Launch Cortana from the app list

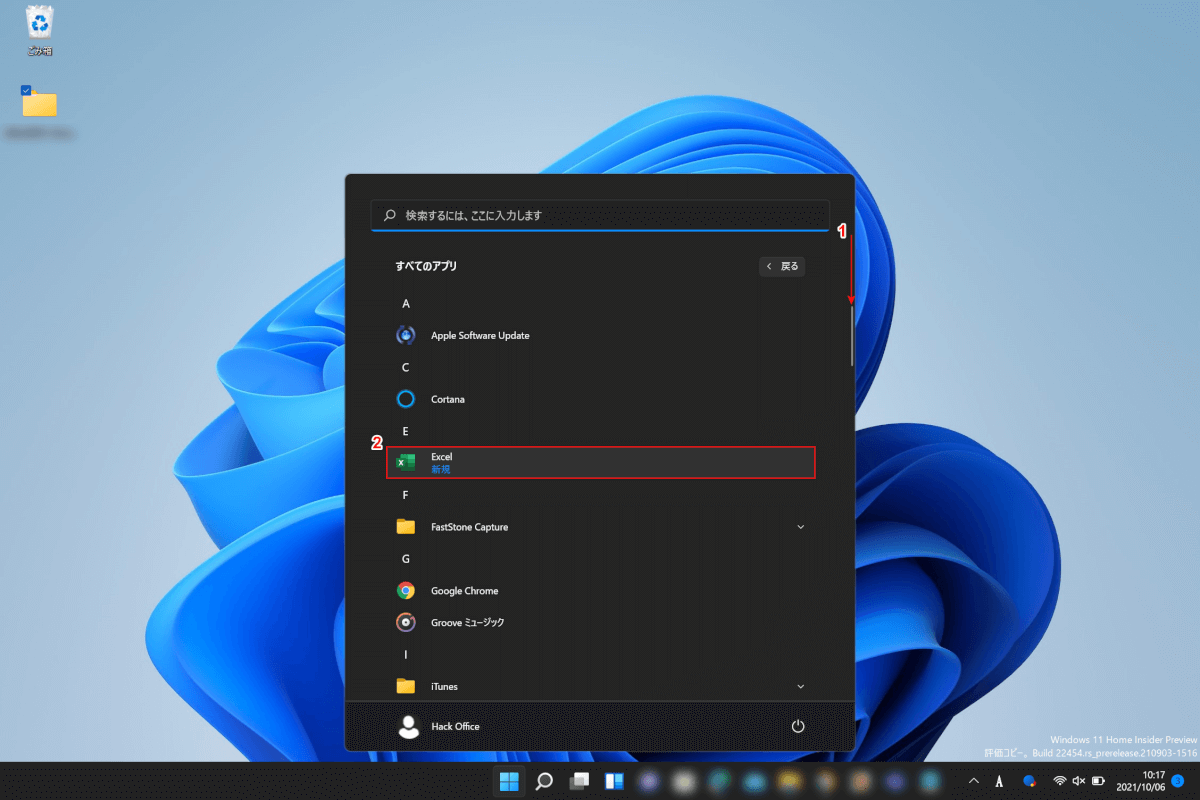(447, 399)
